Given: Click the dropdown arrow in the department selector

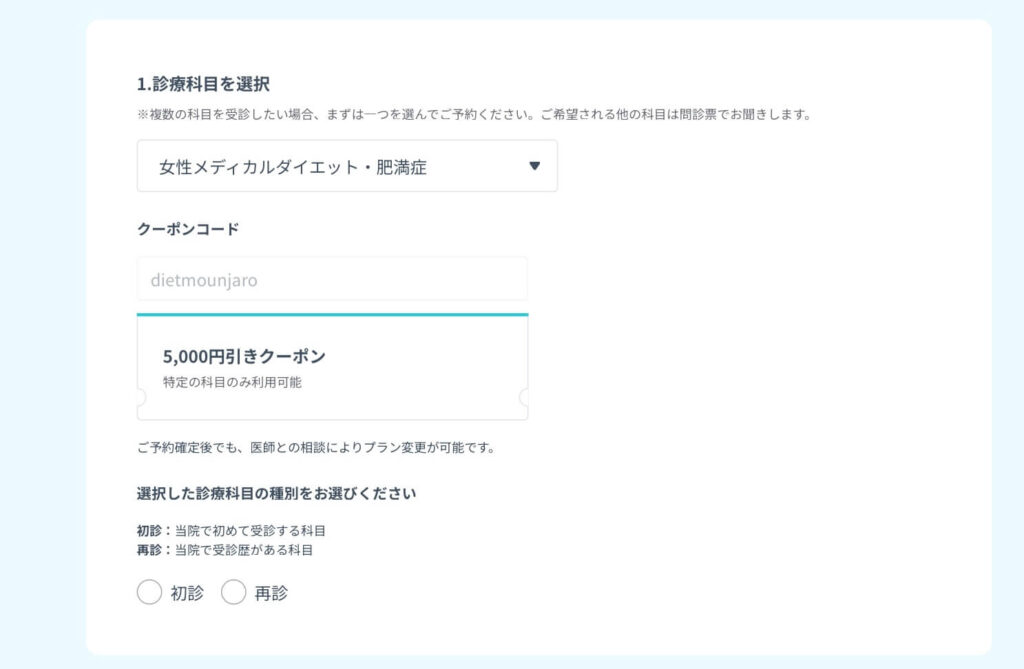Looking at the screenshot, I should pos(534,166).
